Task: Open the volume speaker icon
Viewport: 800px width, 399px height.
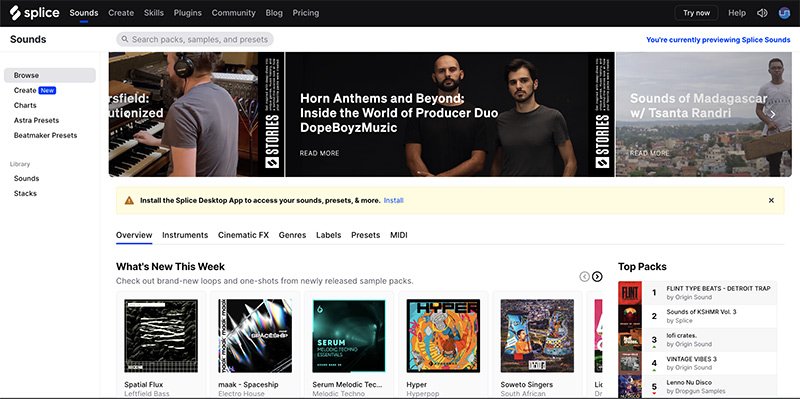Action: click(762, 13)
